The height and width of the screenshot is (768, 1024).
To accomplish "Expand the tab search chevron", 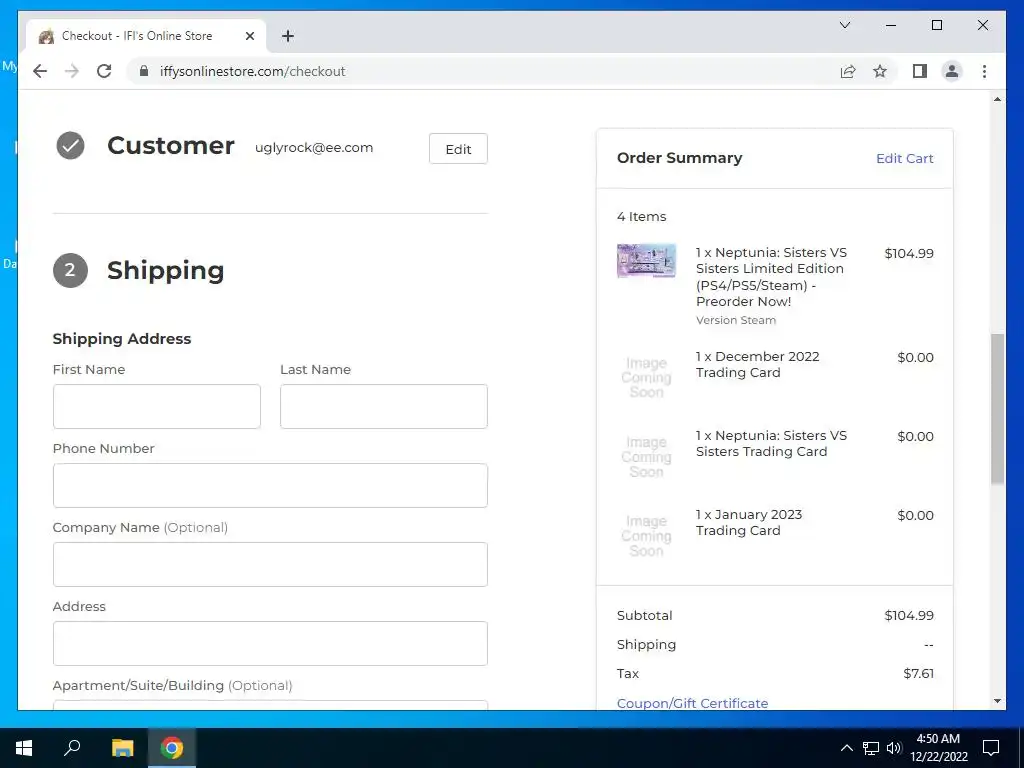I will pos(844,25).
